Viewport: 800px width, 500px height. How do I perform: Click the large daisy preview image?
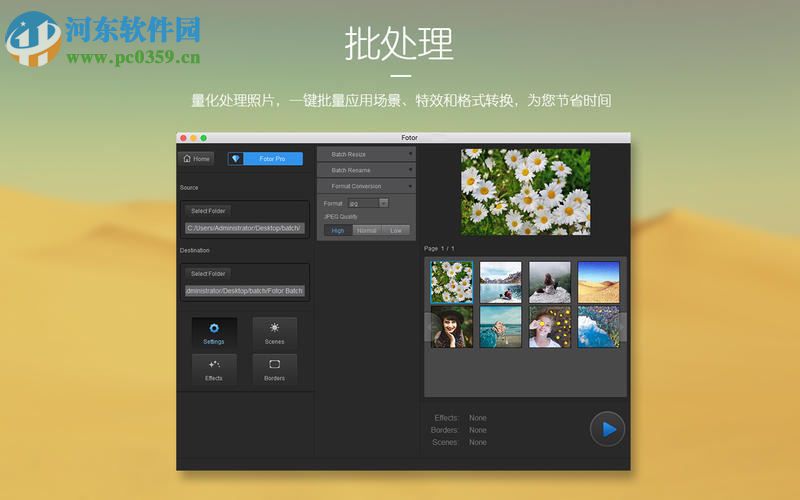click(526, 192)
